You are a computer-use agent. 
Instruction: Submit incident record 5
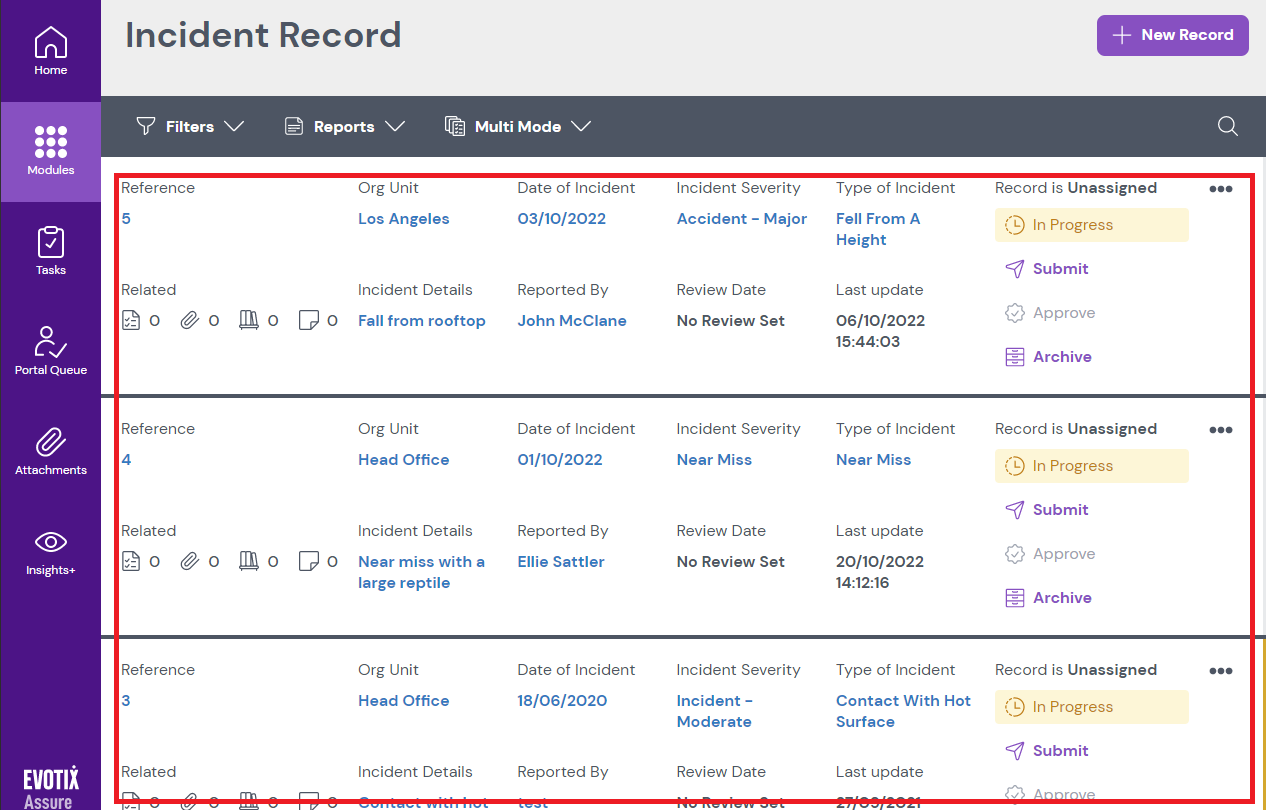point(1060,269)
